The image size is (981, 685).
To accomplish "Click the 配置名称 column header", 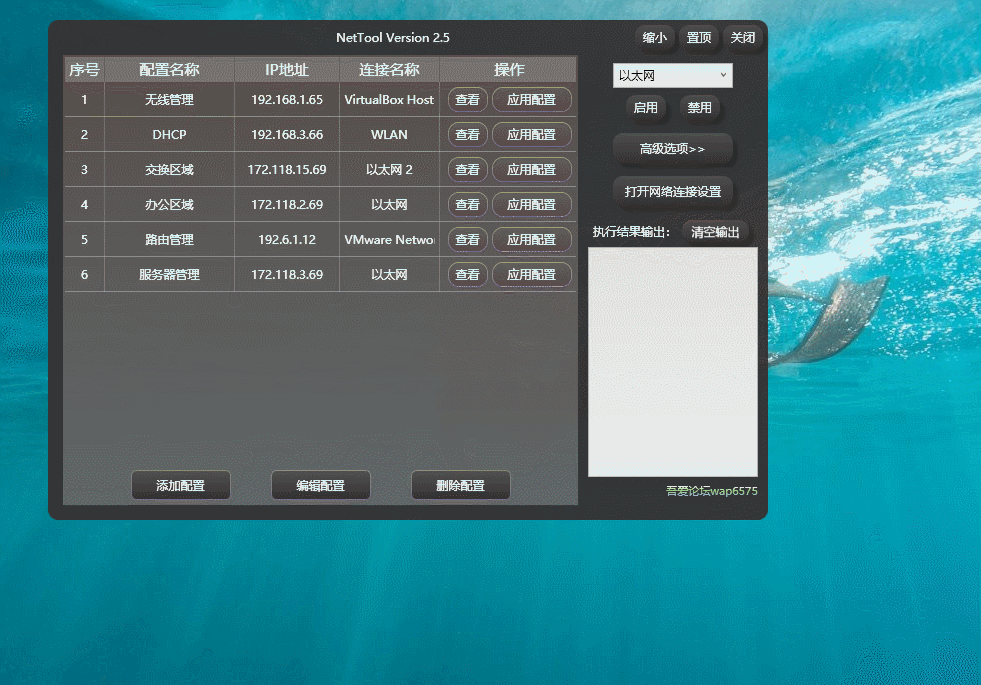I will (x=169, y=69).
